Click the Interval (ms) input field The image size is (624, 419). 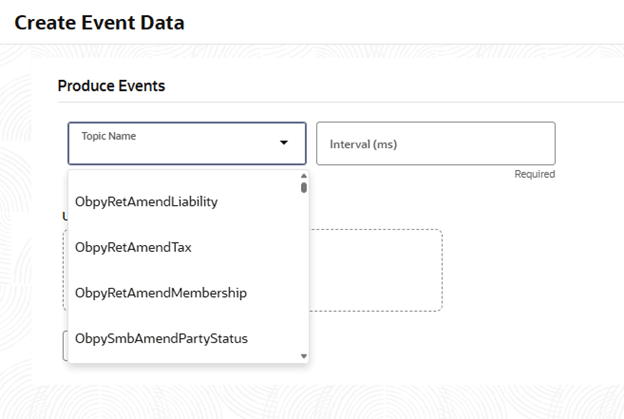pyautogui.click(x=436, y=144)
